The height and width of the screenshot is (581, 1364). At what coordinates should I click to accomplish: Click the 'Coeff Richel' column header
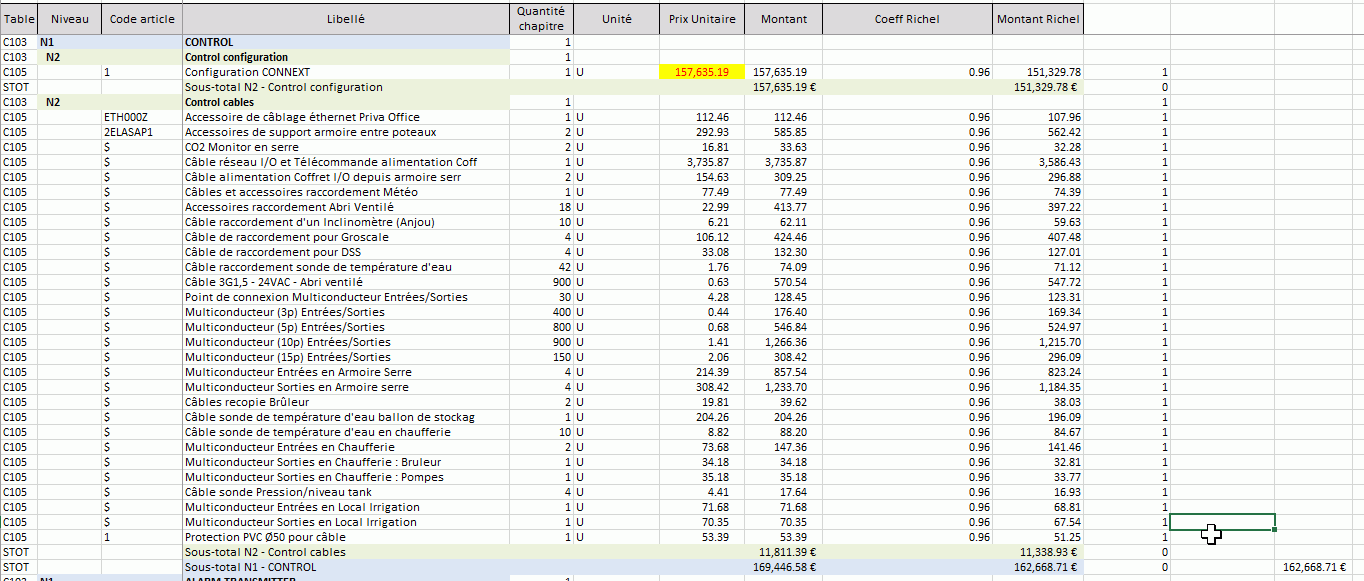907,19
